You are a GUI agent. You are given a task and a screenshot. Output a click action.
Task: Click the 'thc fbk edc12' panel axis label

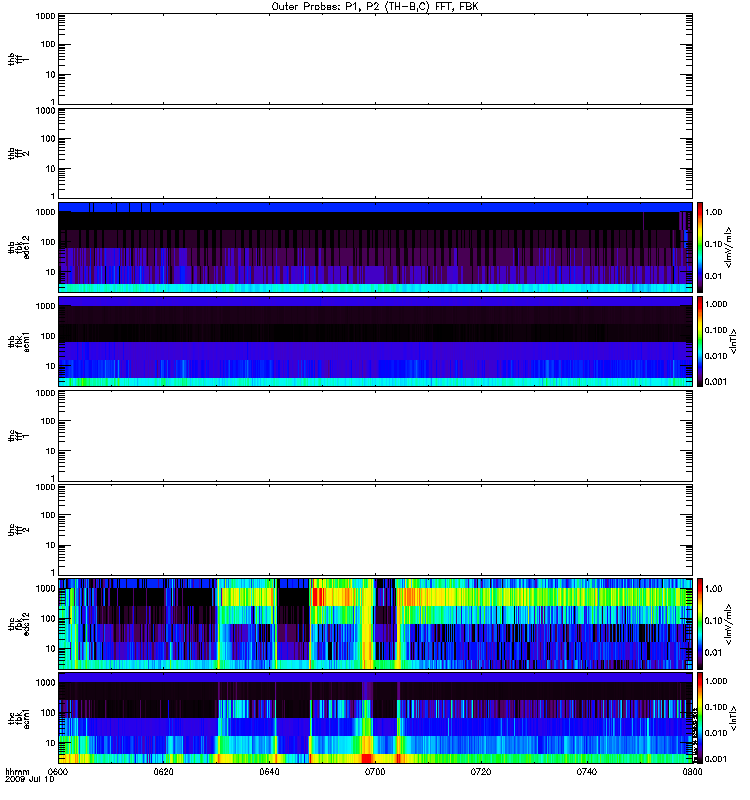click(19, 624)
